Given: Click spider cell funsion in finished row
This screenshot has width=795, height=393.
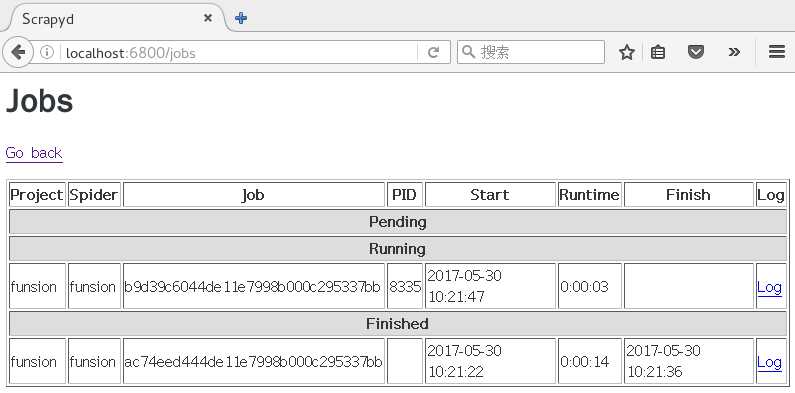Looking at the screenshot, I should point(93,362).
